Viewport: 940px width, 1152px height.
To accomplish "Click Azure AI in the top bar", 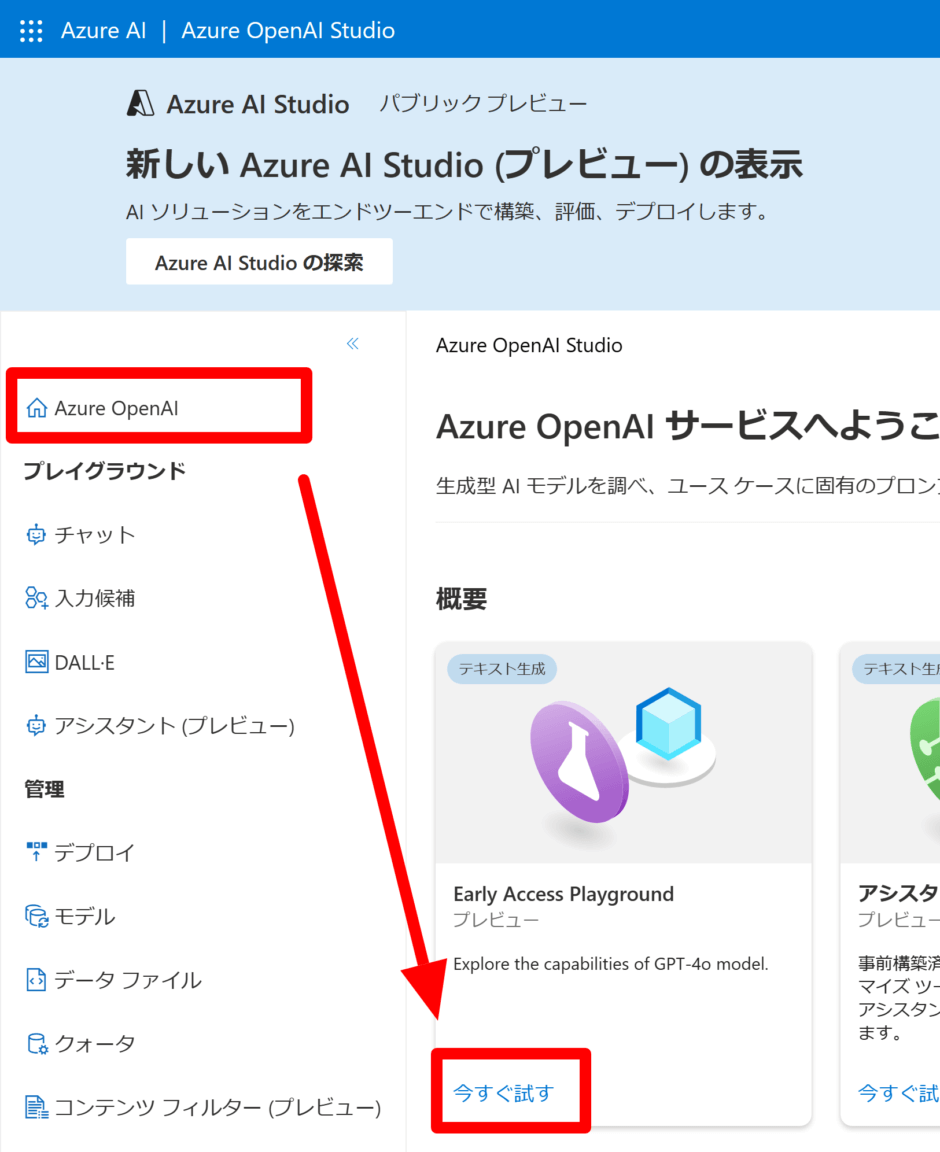I will [103, 30].
